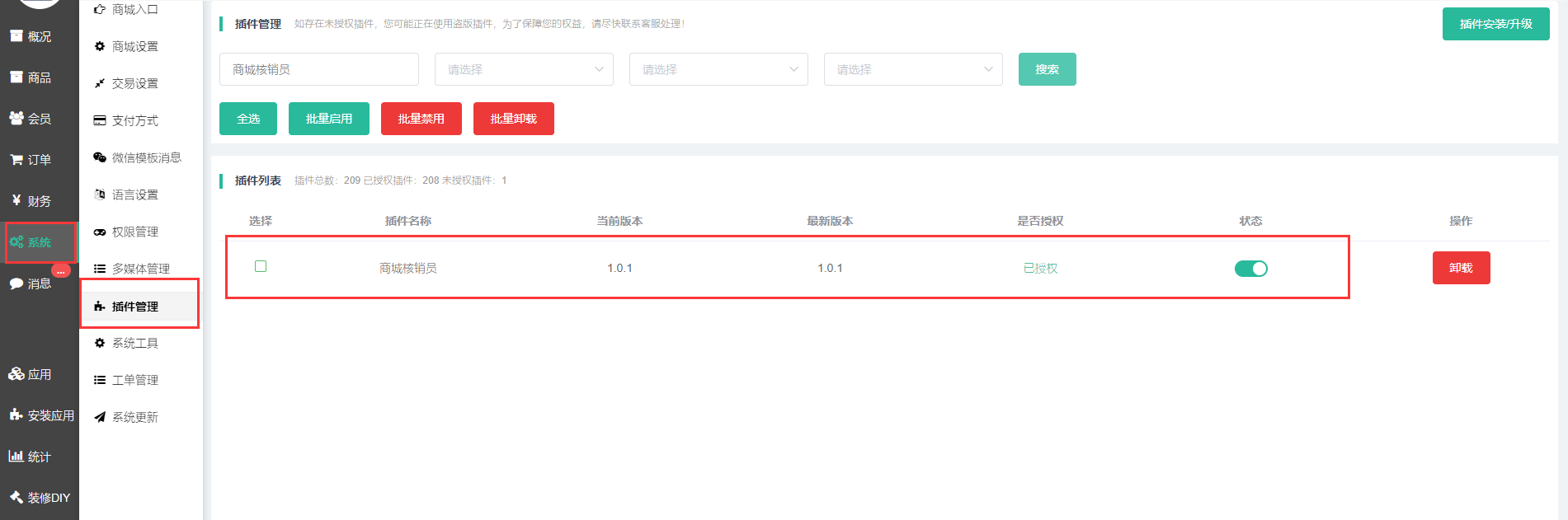
Task: Click the 全选 select-all button
Action: coord(248,119)
